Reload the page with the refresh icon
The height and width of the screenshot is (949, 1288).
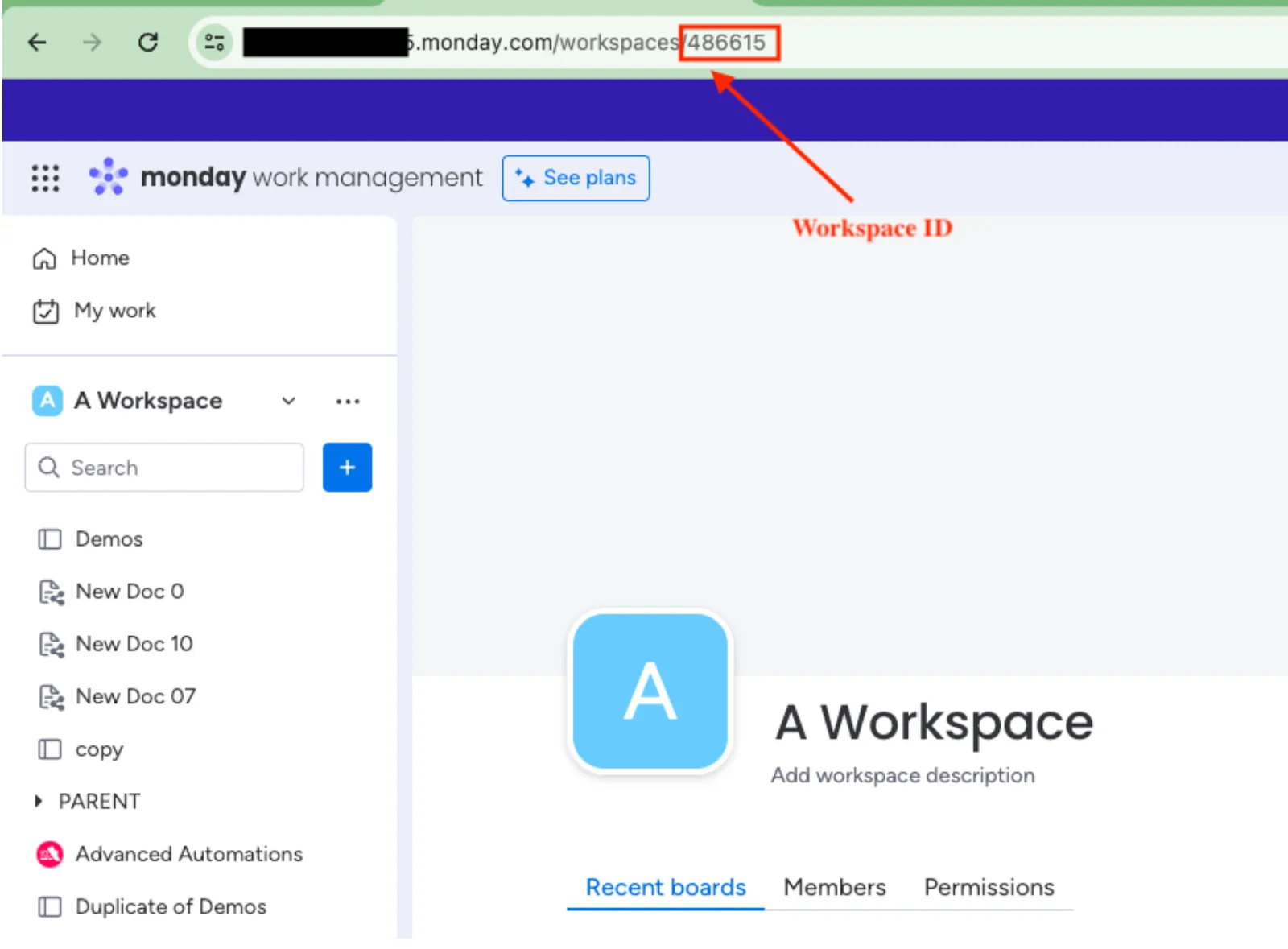tap(148, 42)
